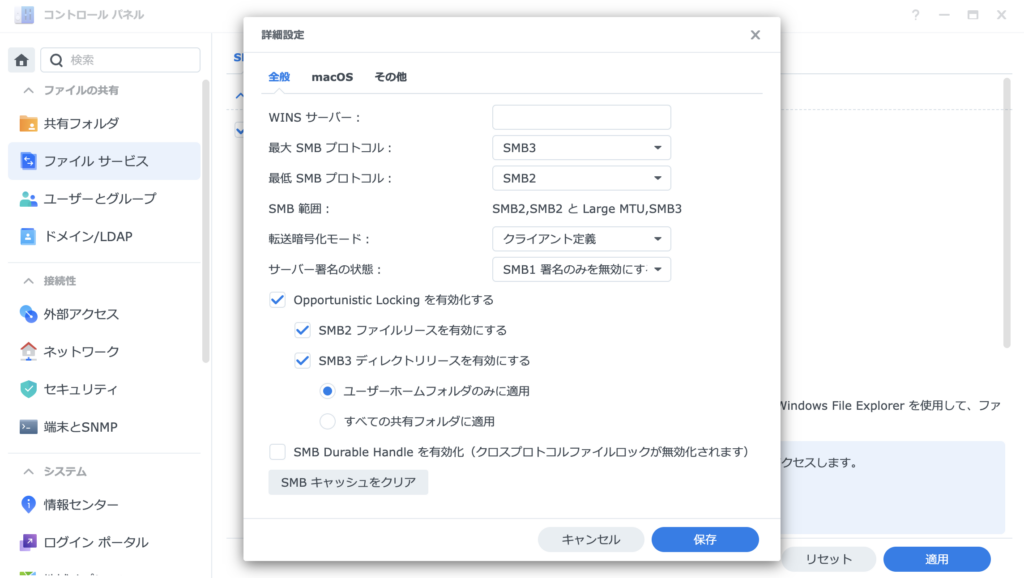Screen dimensions: 1024x578
Task: Click キャンセル button
Action: [591, 539]
